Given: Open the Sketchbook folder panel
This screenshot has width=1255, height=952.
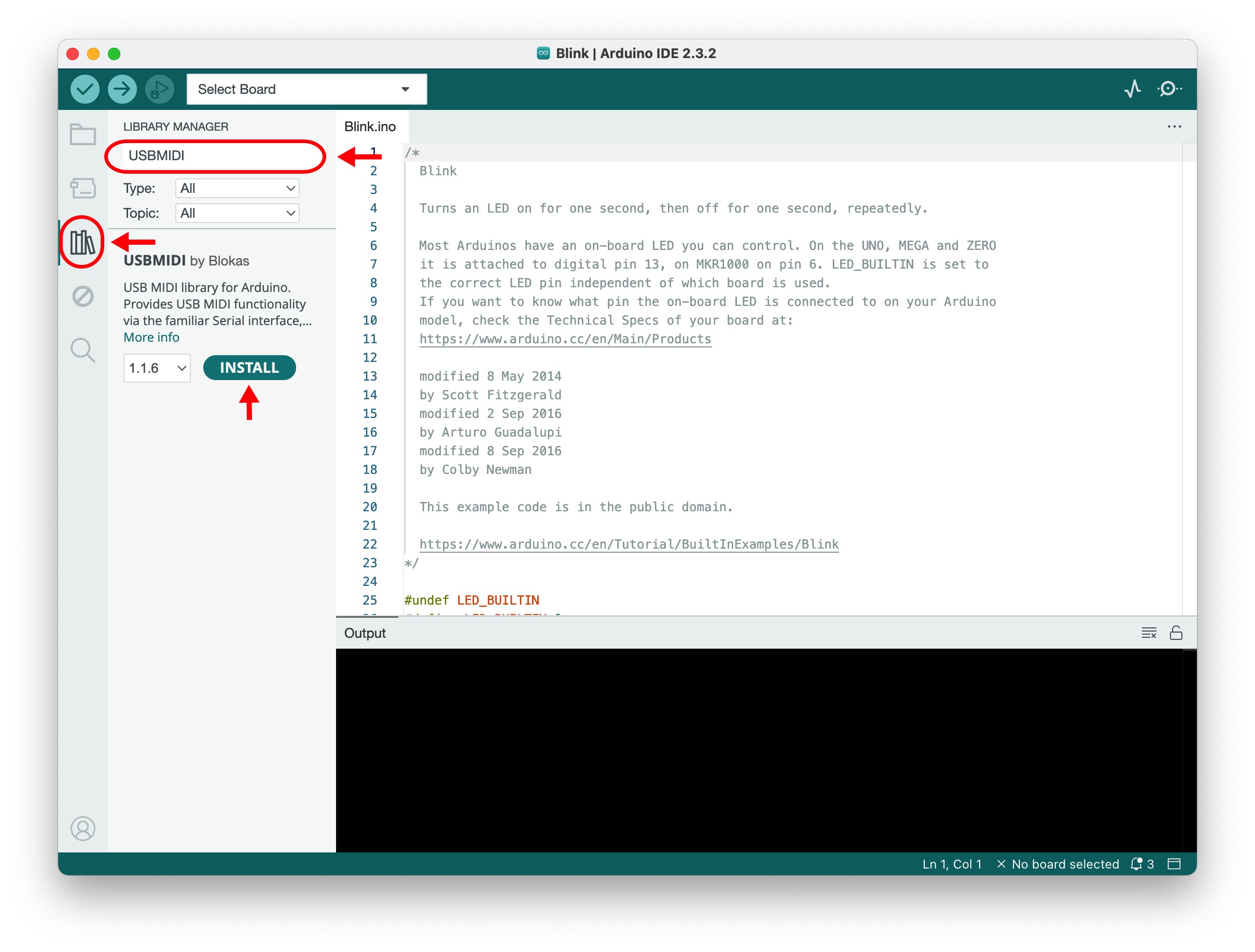Looking at the screenshot, I should pos(83,134).
